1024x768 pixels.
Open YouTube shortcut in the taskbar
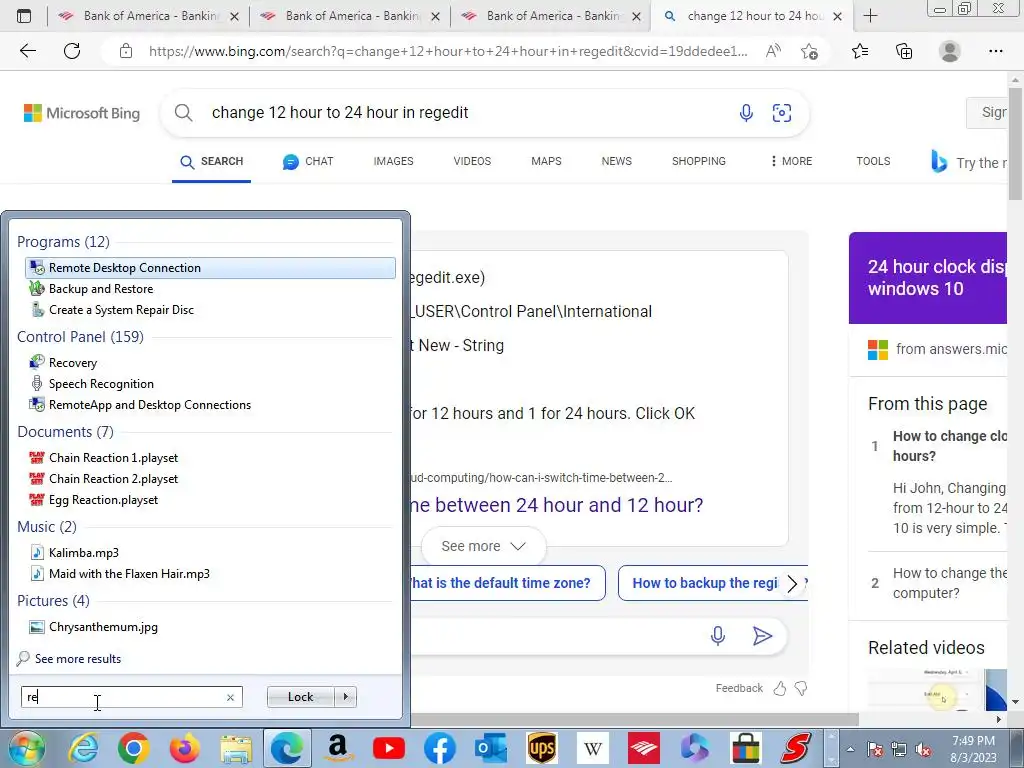click(x=389, y=748)
